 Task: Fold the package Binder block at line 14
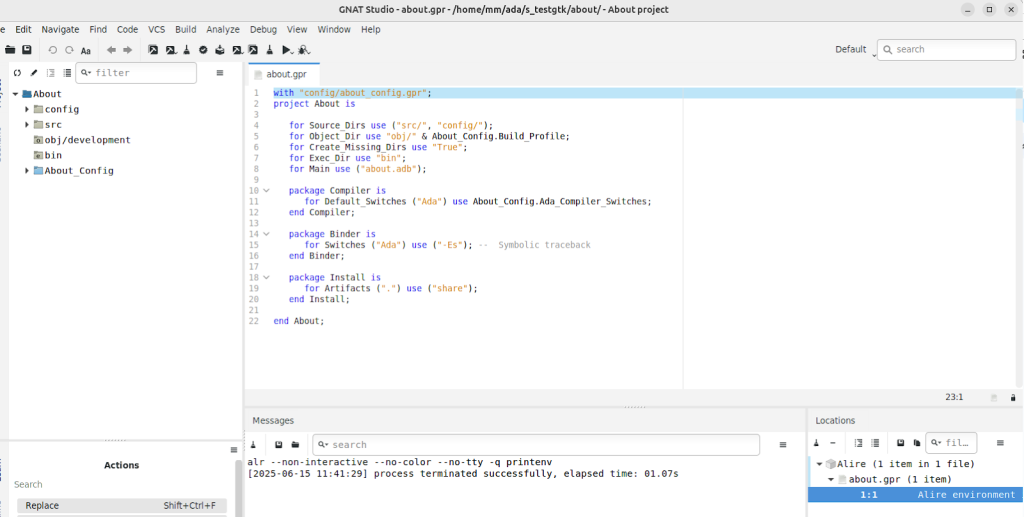coord(266,234)
